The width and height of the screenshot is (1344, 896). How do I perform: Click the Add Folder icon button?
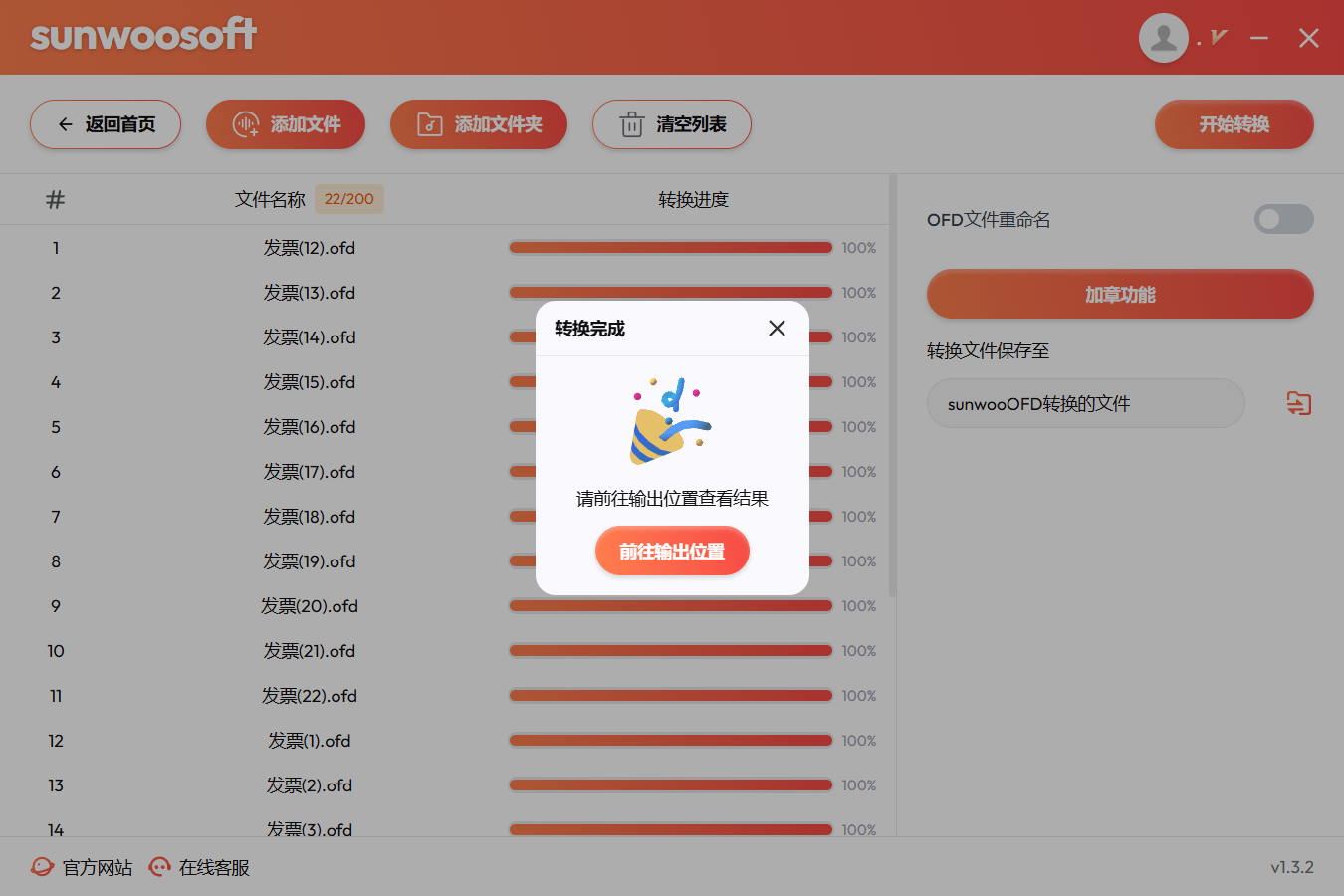tap(430, 124)
